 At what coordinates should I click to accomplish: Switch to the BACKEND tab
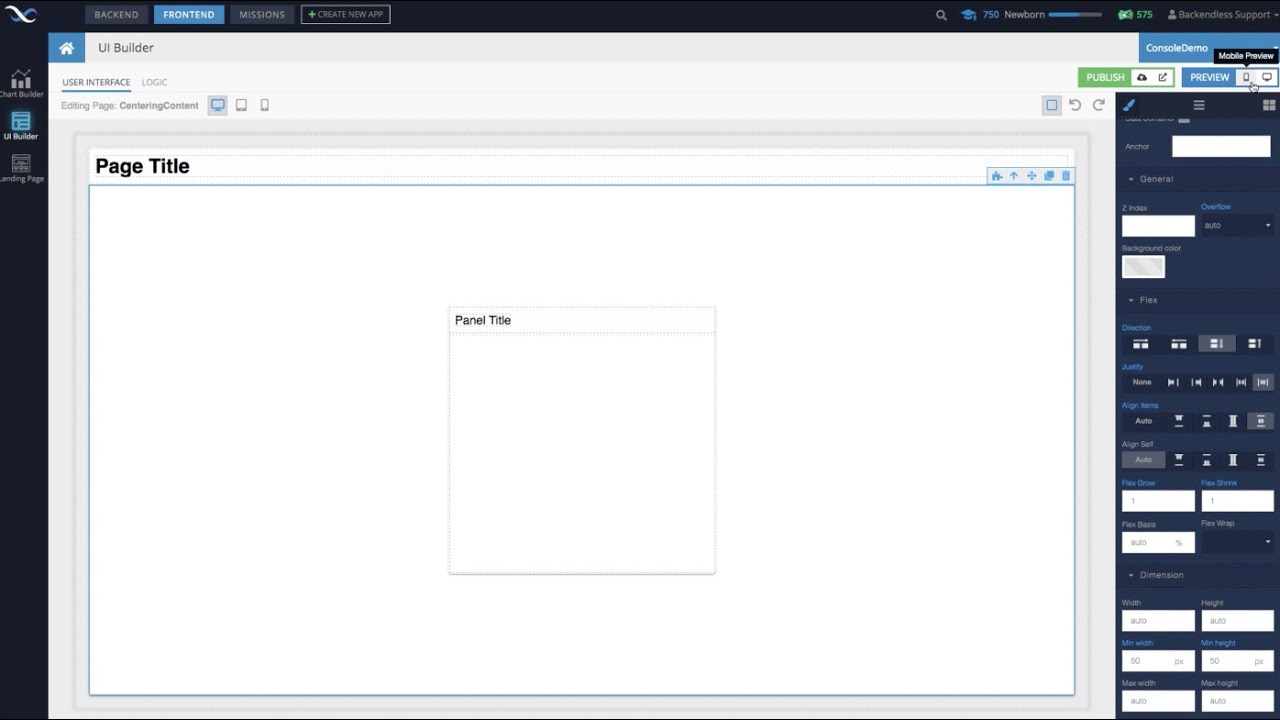click(x=116, y=15)
